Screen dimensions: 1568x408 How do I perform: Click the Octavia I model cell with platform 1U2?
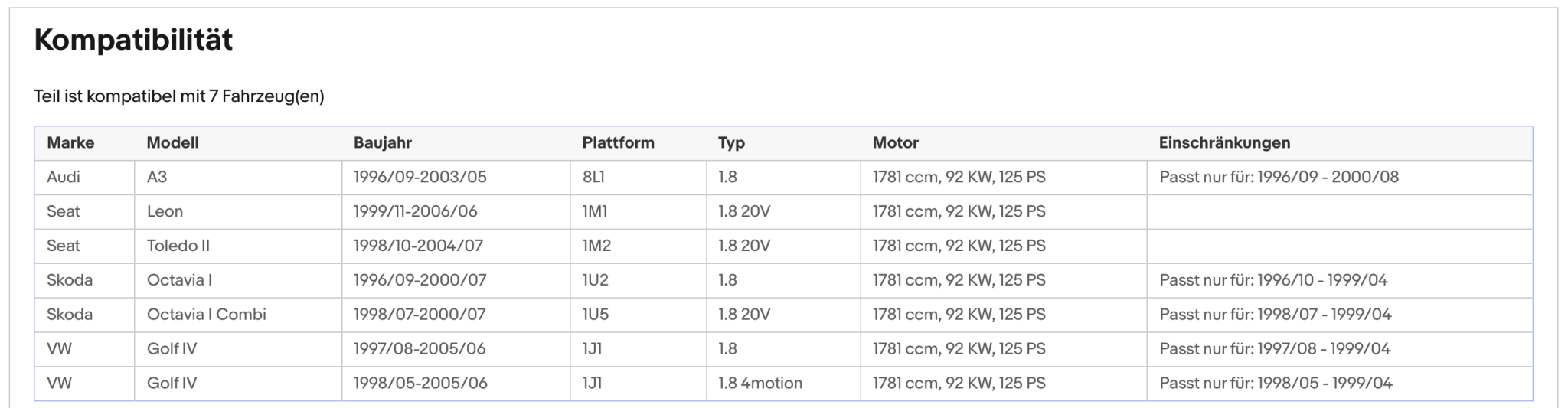(238, 281)
